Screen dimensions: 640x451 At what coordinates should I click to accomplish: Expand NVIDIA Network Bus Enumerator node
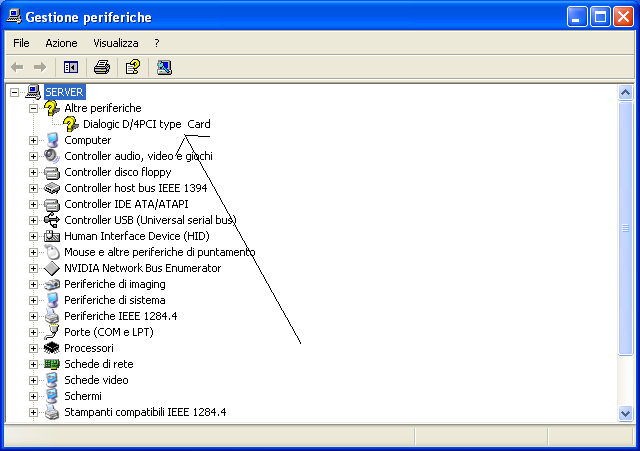click(x=33, y=269)
